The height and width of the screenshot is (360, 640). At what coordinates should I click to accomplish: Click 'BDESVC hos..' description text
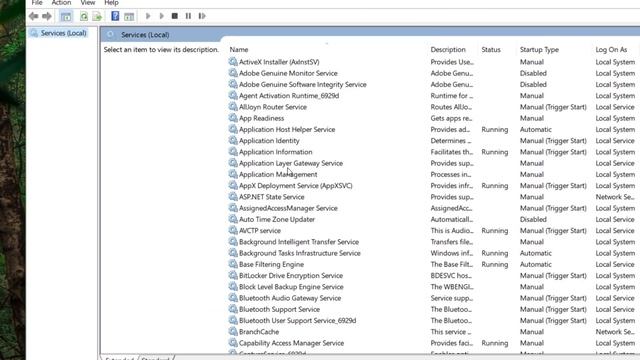[451, 276]
